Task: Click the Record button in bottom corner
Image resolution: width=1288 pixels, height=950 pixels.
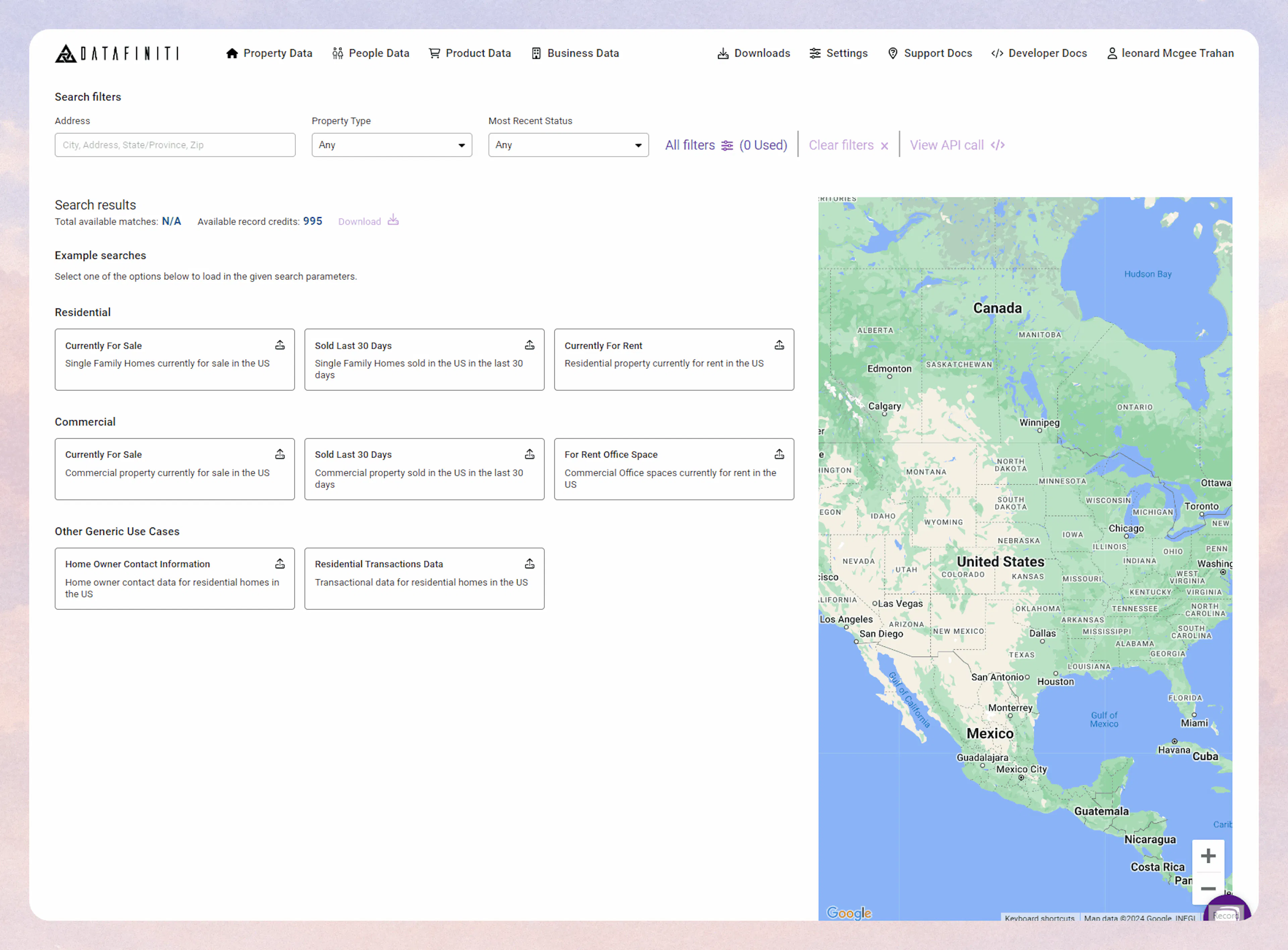Action: coord(1228,914)
